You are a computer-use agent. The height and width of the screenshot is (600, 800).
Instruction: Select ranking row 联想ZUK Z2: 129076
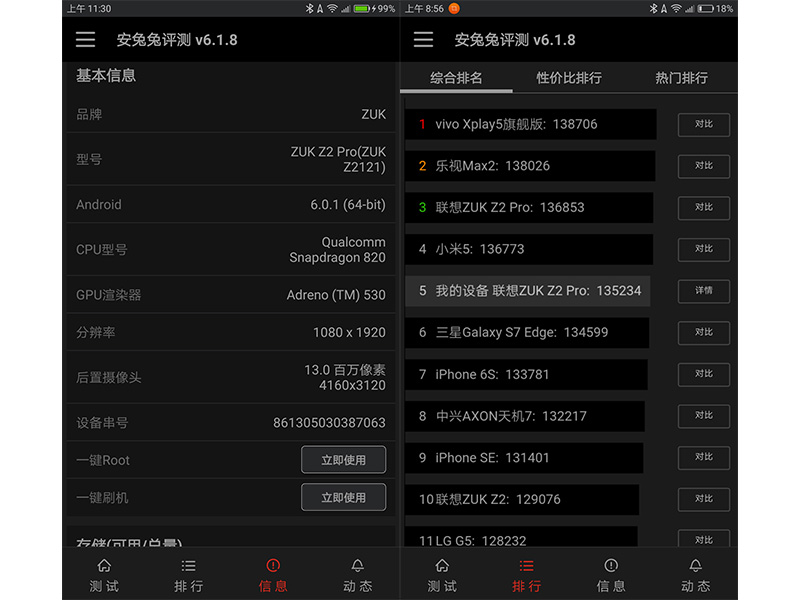click(x=522, y=499)
